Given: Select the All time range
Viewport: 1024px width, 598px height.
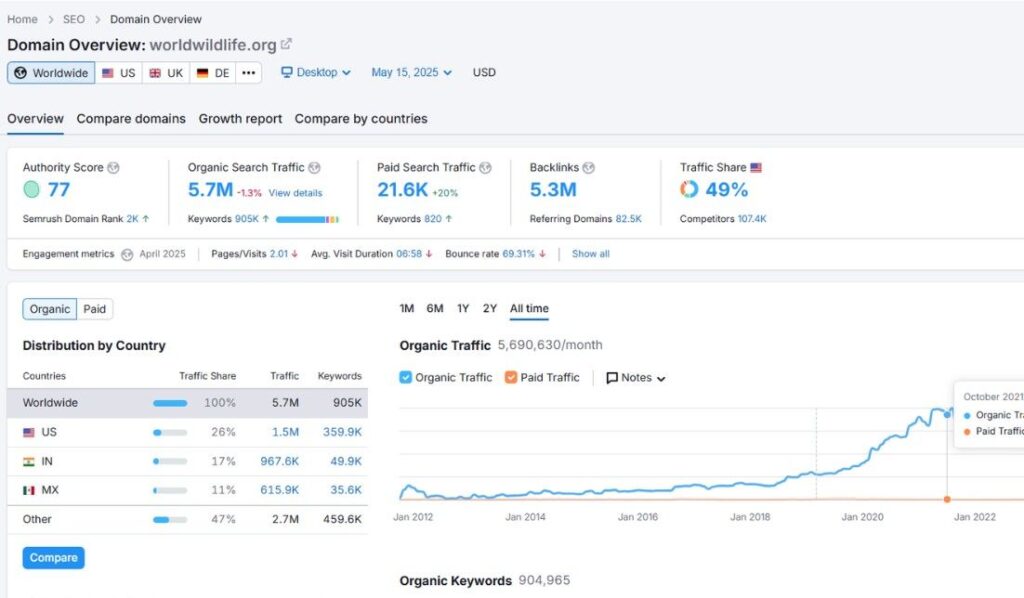Looking at the screenshot, I should tap(529, 308).
